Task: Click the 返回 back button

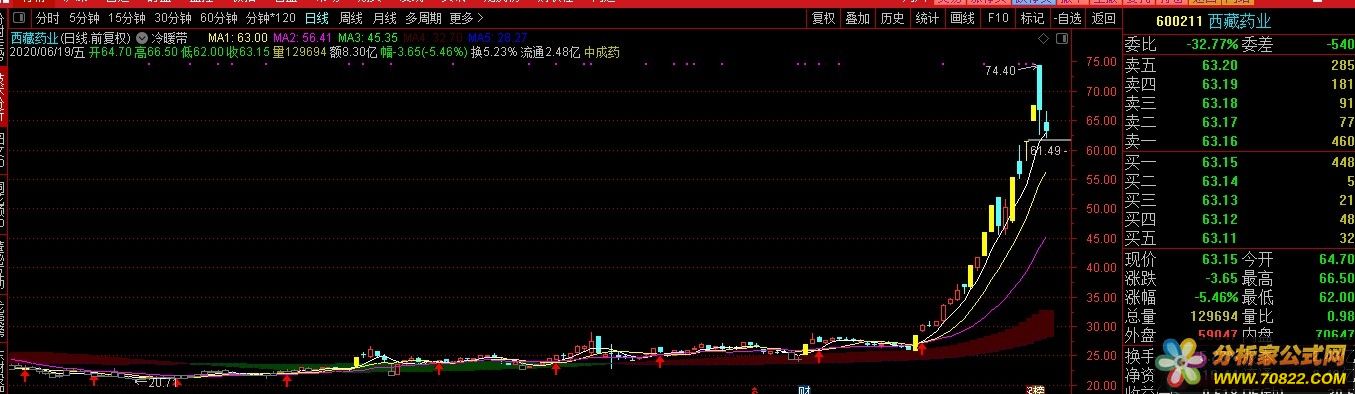Action: click(x=1103, y=18)
